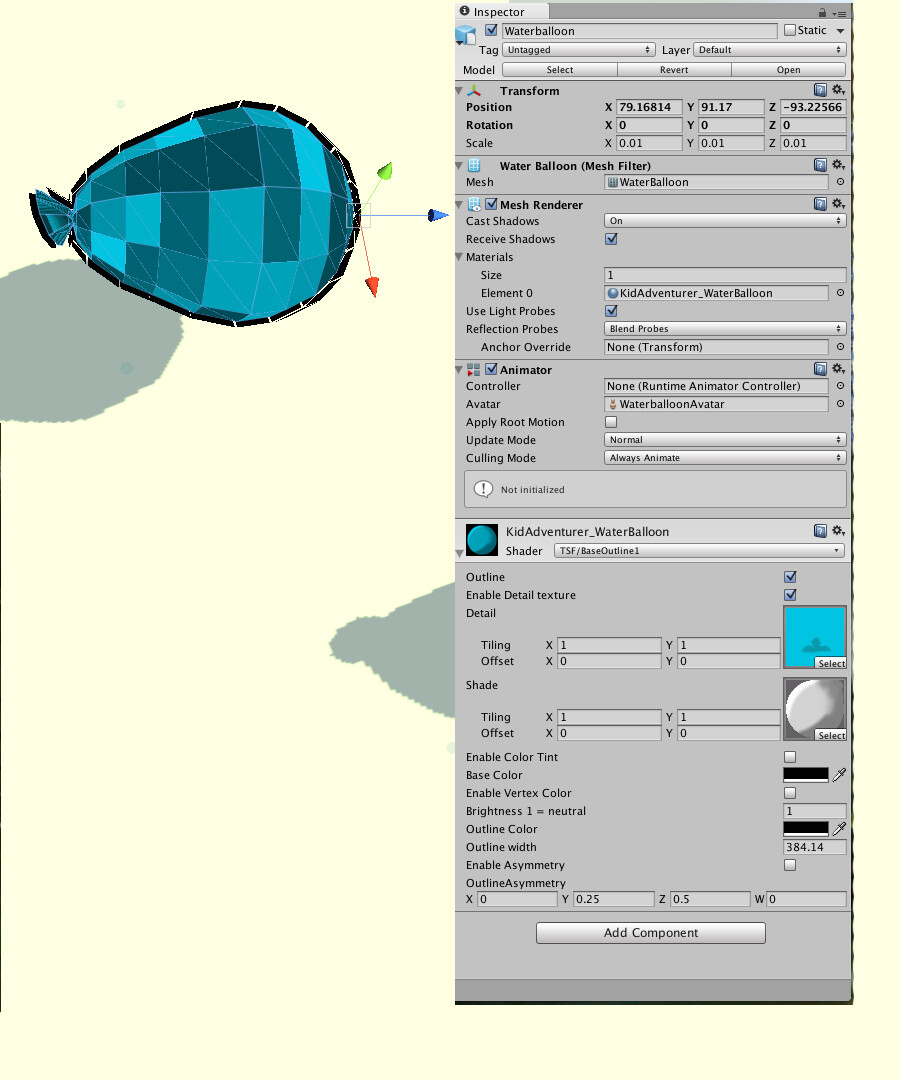Use the Base Color eyedropper
This screenshot has width=900, height=1080.
pyautogui.click(x=839, y=775)
